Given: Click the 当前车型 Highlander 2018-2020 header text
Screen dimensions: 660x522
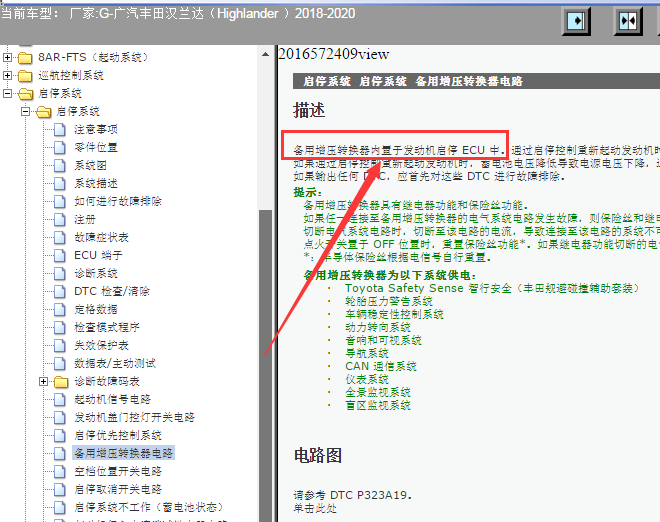Looking at the screenshot, I should coord(178,14).
